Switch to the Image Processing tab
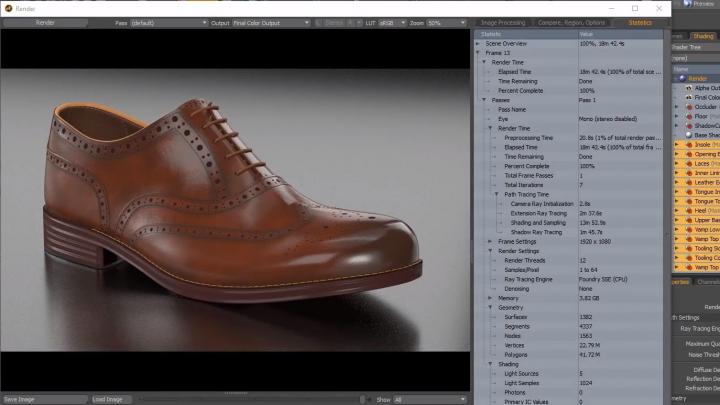720x405 pixels. pos(502,22)
